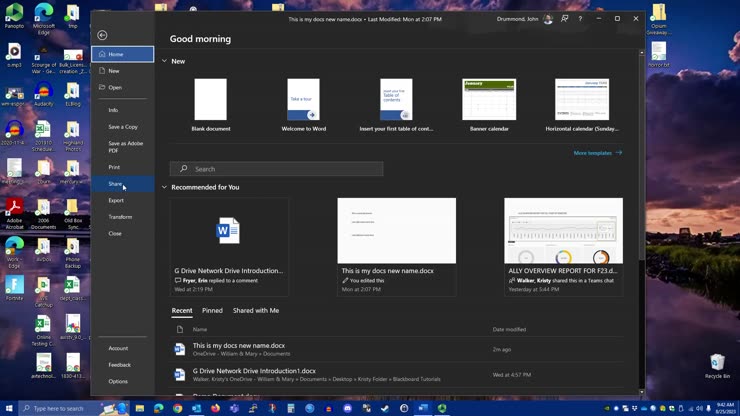Open Outlook from the taskbar

pos(196,408)
